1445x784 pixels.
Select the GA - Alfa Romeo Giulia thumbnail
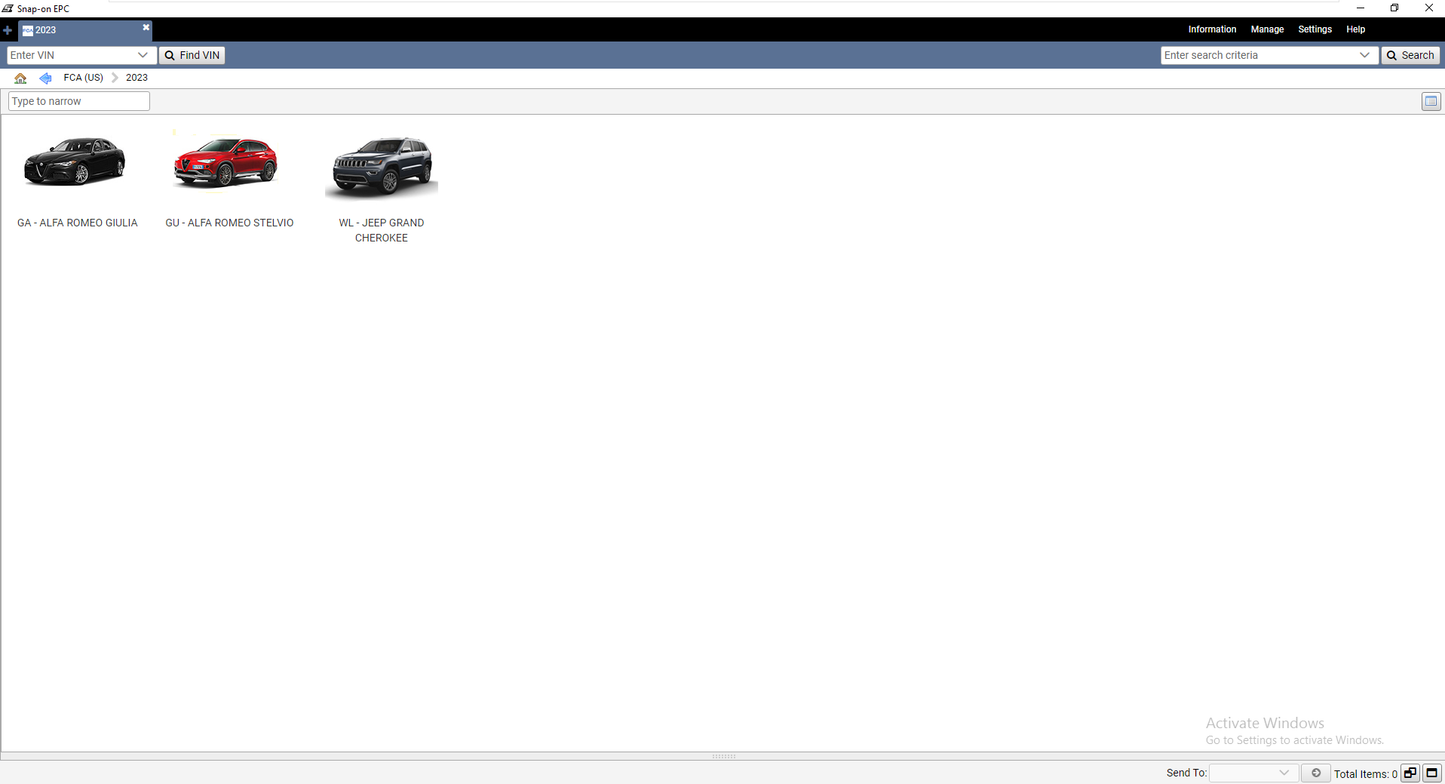click(76, 162)
